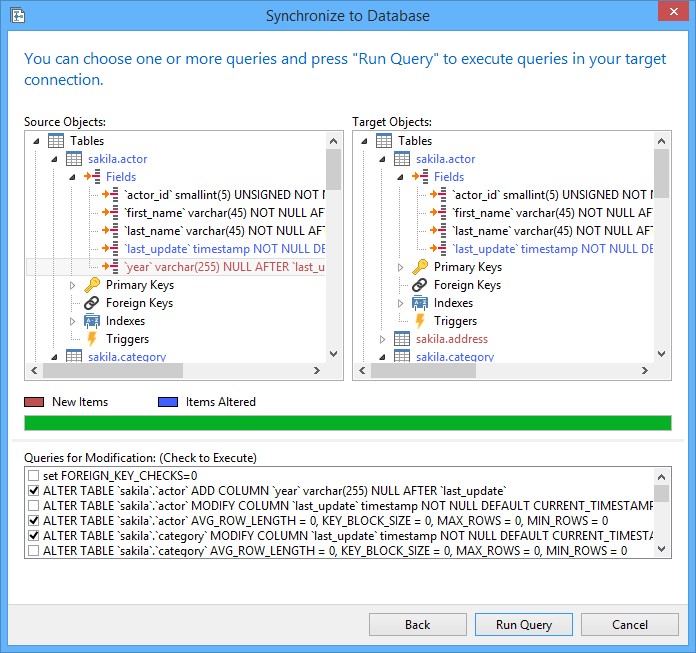The height and width of the screenshot is (653, 696).
Task: Enable the set FOREIGN_KEY_CHECKS=0 query checkbox
Action: tap(34, 476)
